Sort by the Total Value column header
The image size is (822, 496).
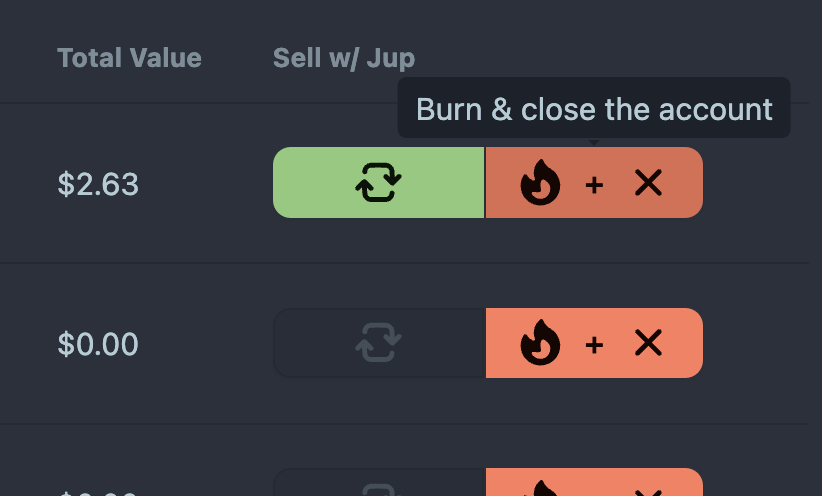coord(129,58)
